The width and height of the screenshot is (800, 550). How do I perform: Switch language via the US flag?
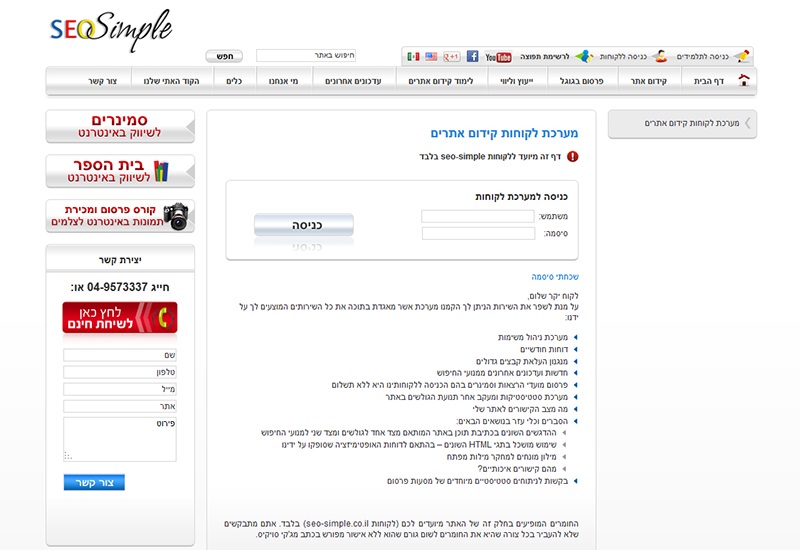point(431,57)
